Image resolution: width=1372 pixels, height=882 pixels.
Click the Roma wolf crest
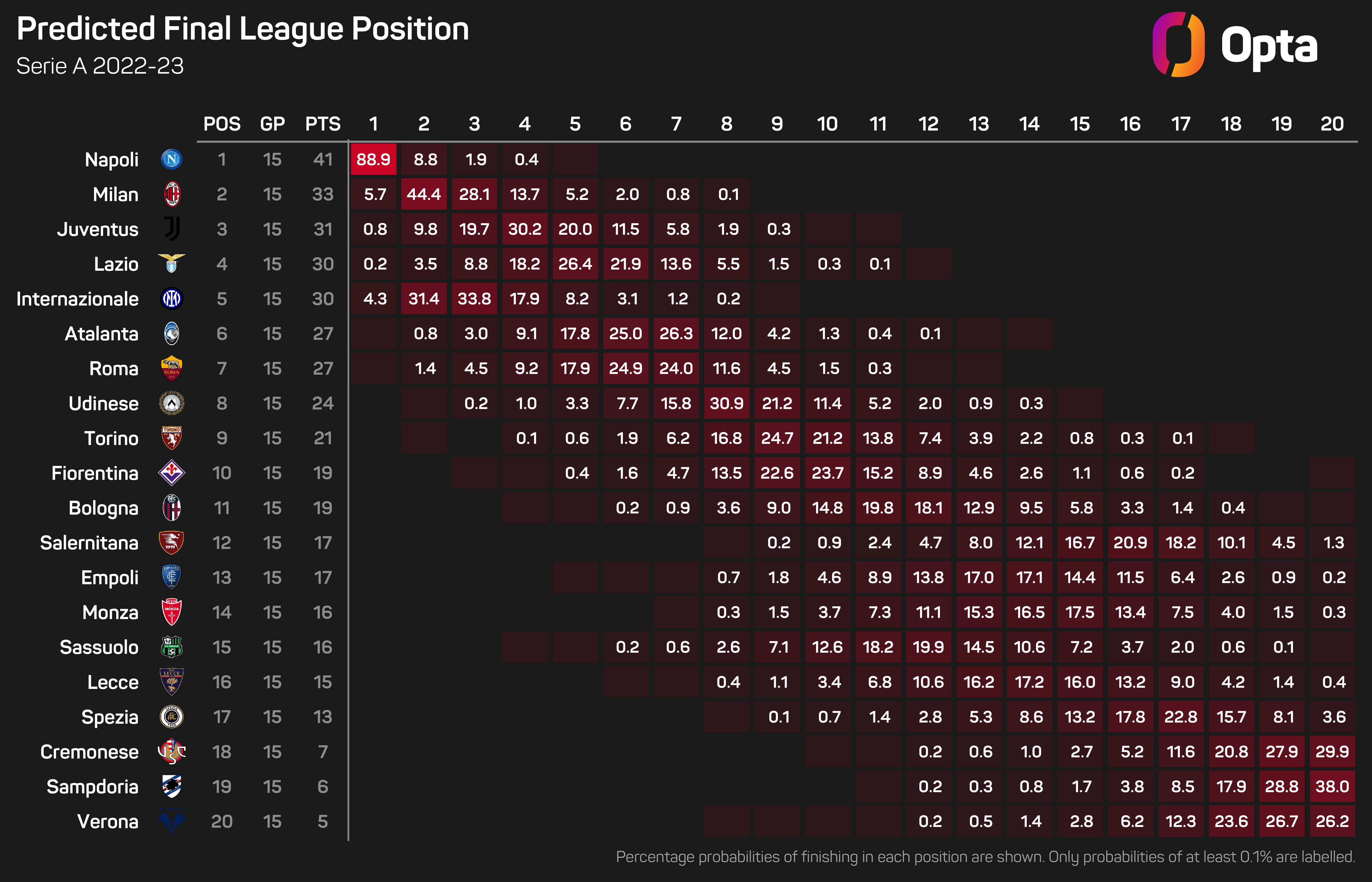pos(171,368)
